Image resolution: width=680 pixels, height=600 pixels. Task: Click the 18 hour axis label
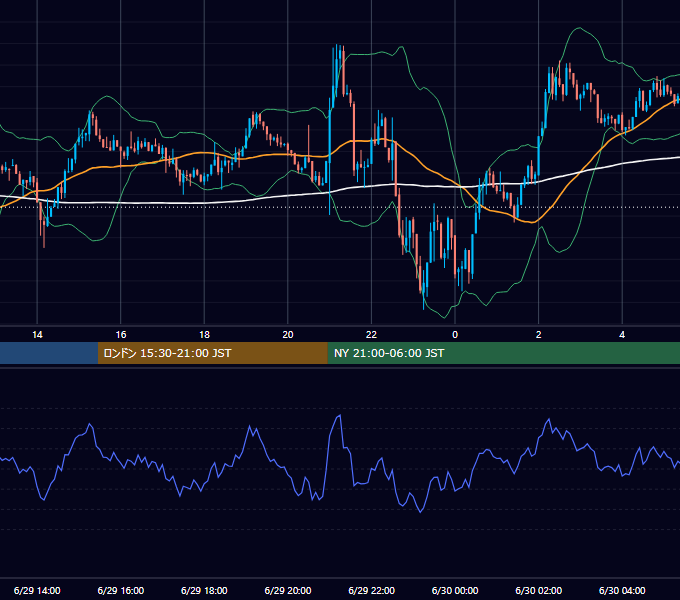(x=204, y=335)
